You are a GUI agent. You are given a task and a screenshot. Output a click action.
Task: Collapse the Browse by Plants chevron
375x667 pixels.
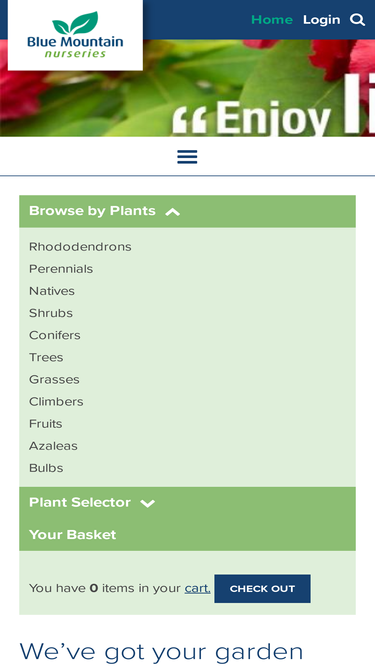pos(173,212)
